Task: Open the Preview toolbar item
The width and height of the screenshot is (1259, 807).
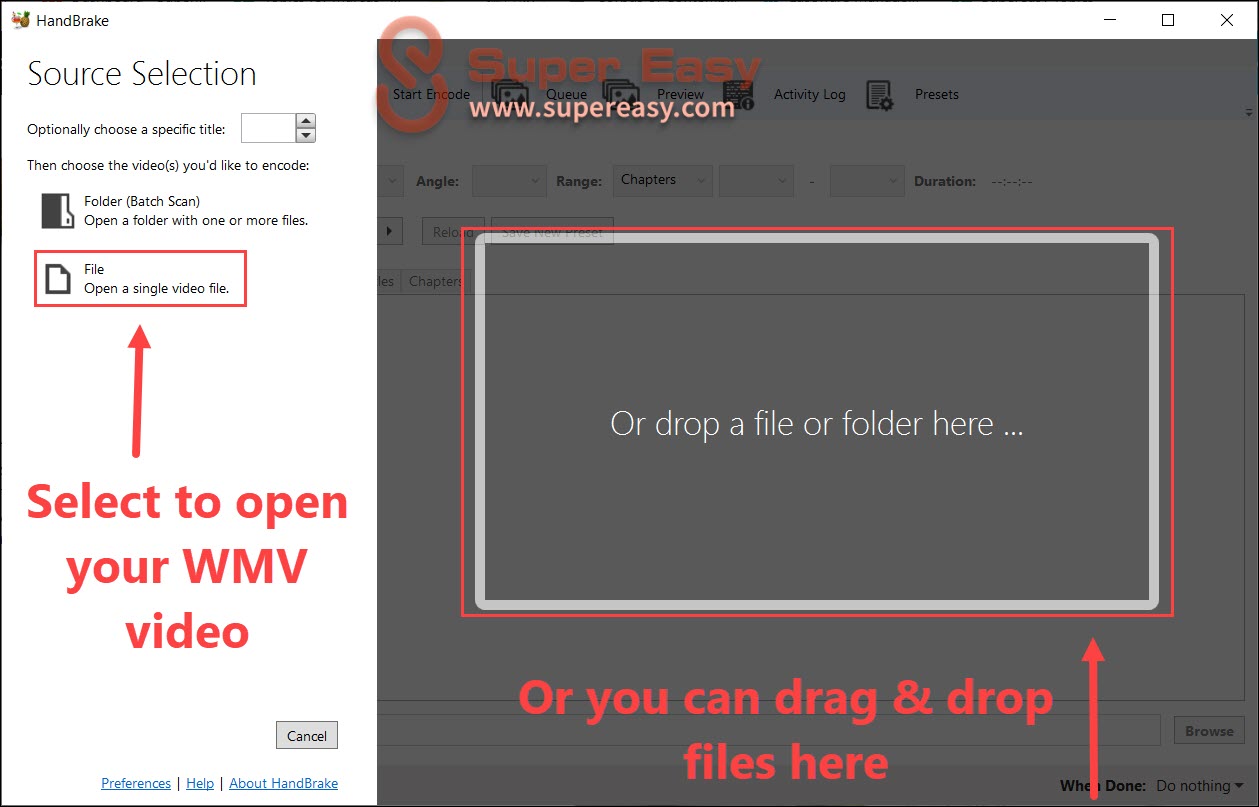Action: click(x=680, y=94)
